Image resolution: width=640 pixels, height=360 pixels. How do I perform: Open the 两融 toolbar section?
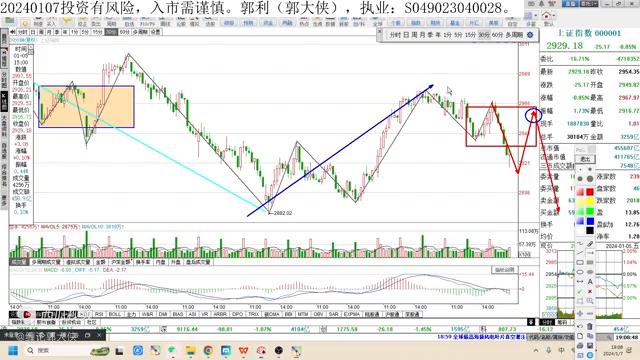[288, 23]
